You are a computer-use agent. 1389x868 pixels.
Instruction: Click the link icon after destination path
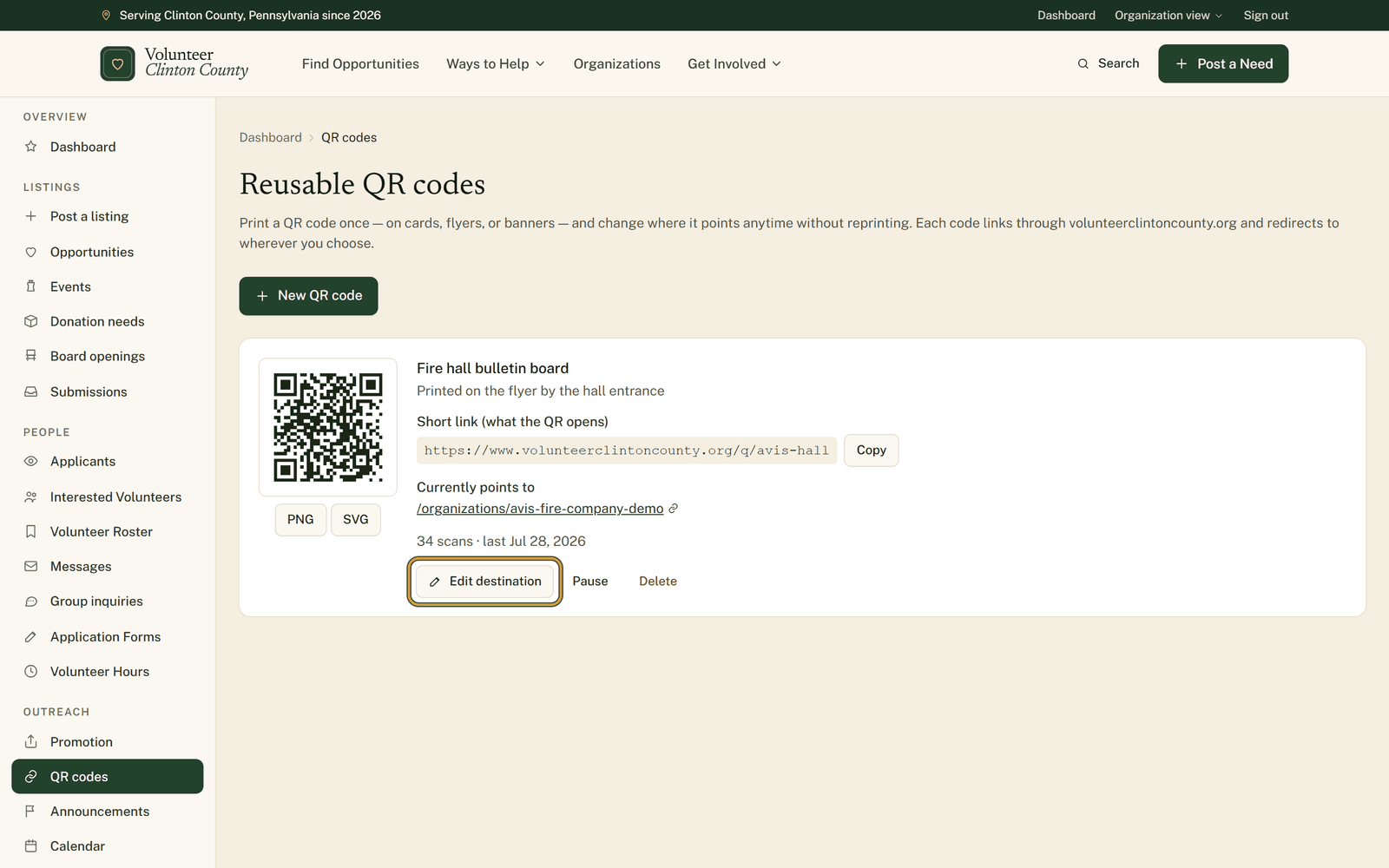(x=673, y=509)
